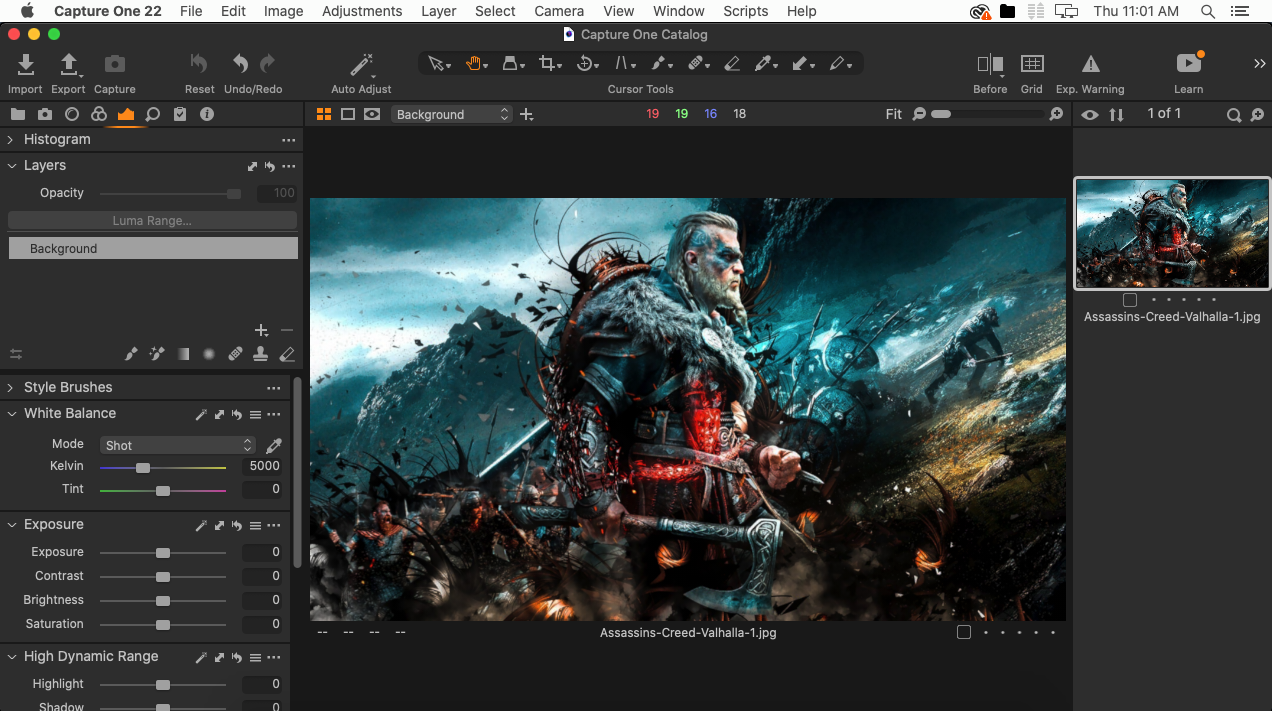Click the browser sort arrows icon
Screen dimensions: 1272x711
tap(1116, 114)
